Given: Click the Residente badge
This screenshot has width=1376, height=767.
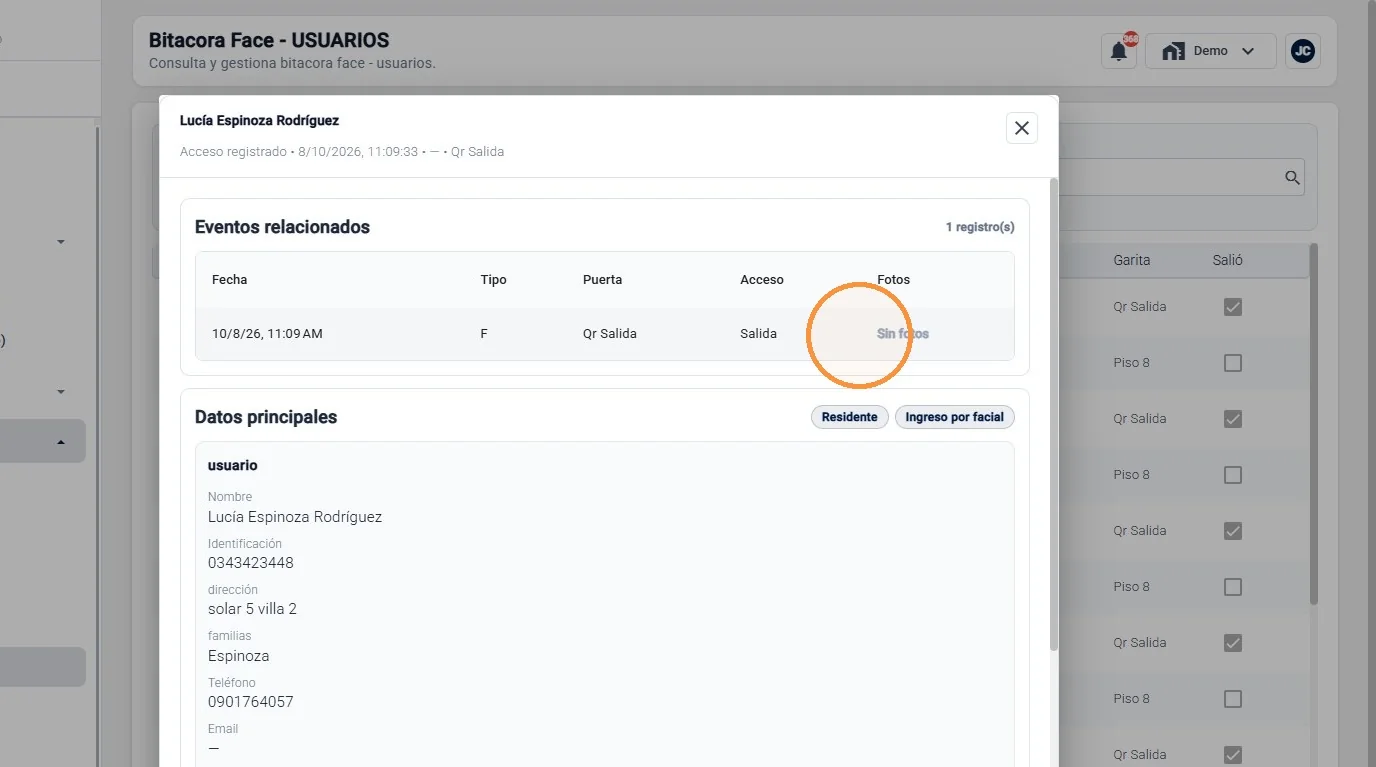Looking at the screenshot, I should (x=849, y=417).
